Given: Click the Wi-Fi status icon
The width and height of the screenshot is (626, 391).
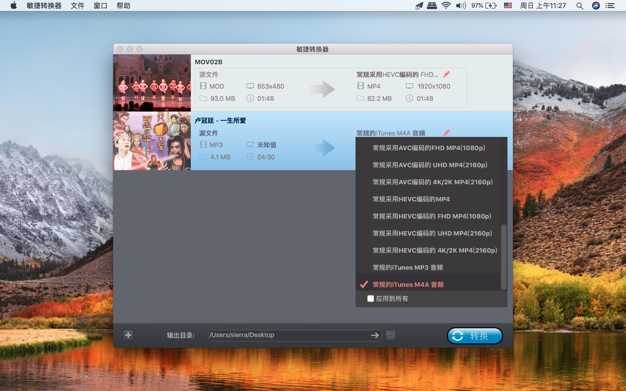Looking at the screenshot, I should coord(446,6).
